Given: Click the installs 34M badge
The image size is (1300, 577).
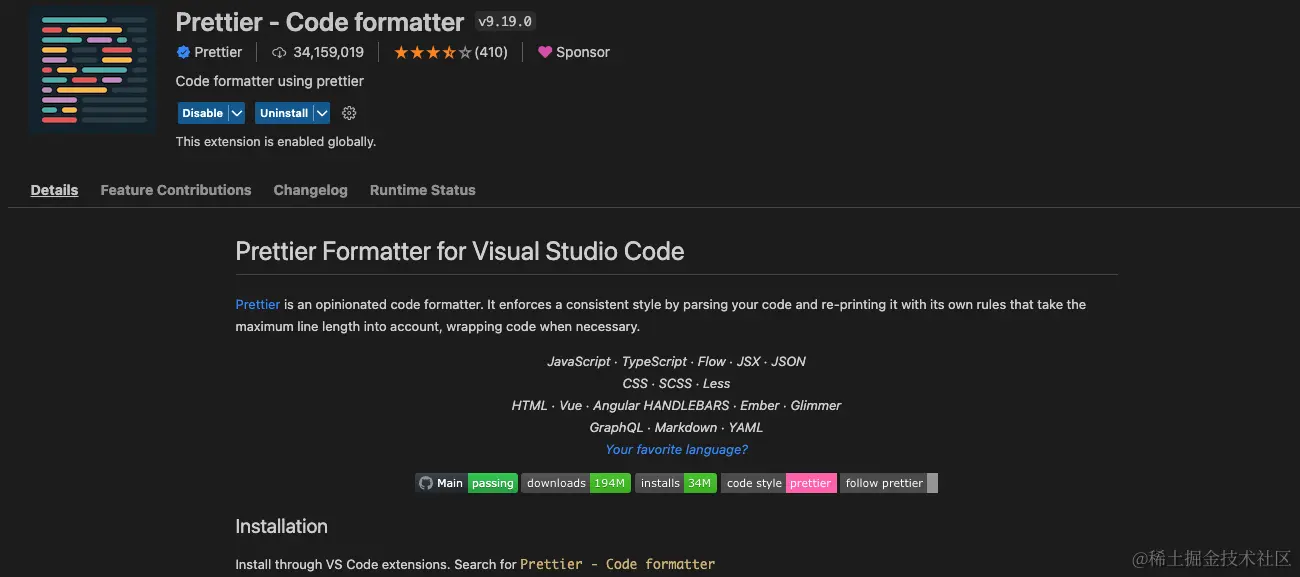Looking at the screenshot, I should (675, 483).
